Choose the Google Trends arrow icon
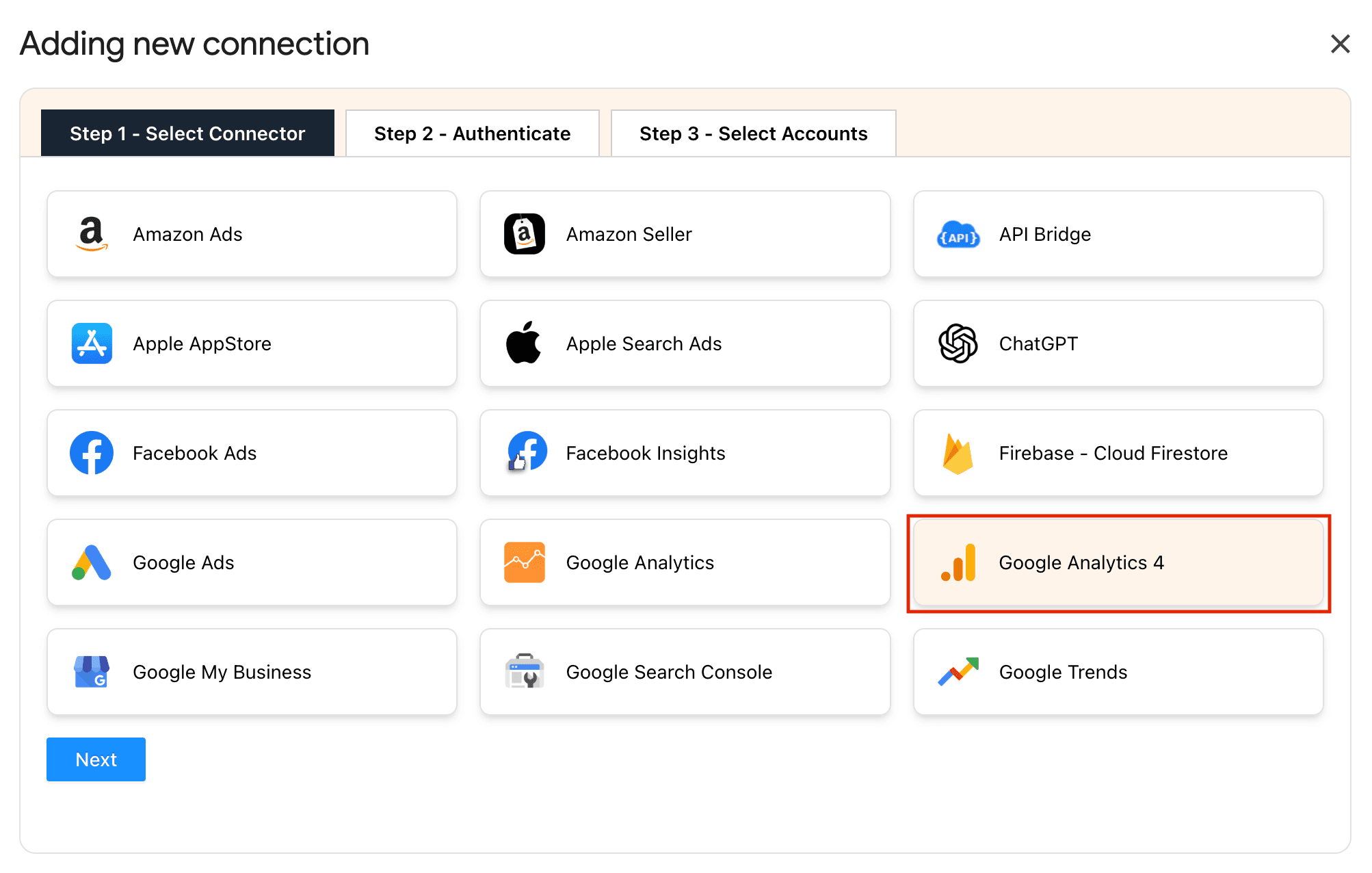Viewport: 1372px width, 873px height. coord(958,672)
